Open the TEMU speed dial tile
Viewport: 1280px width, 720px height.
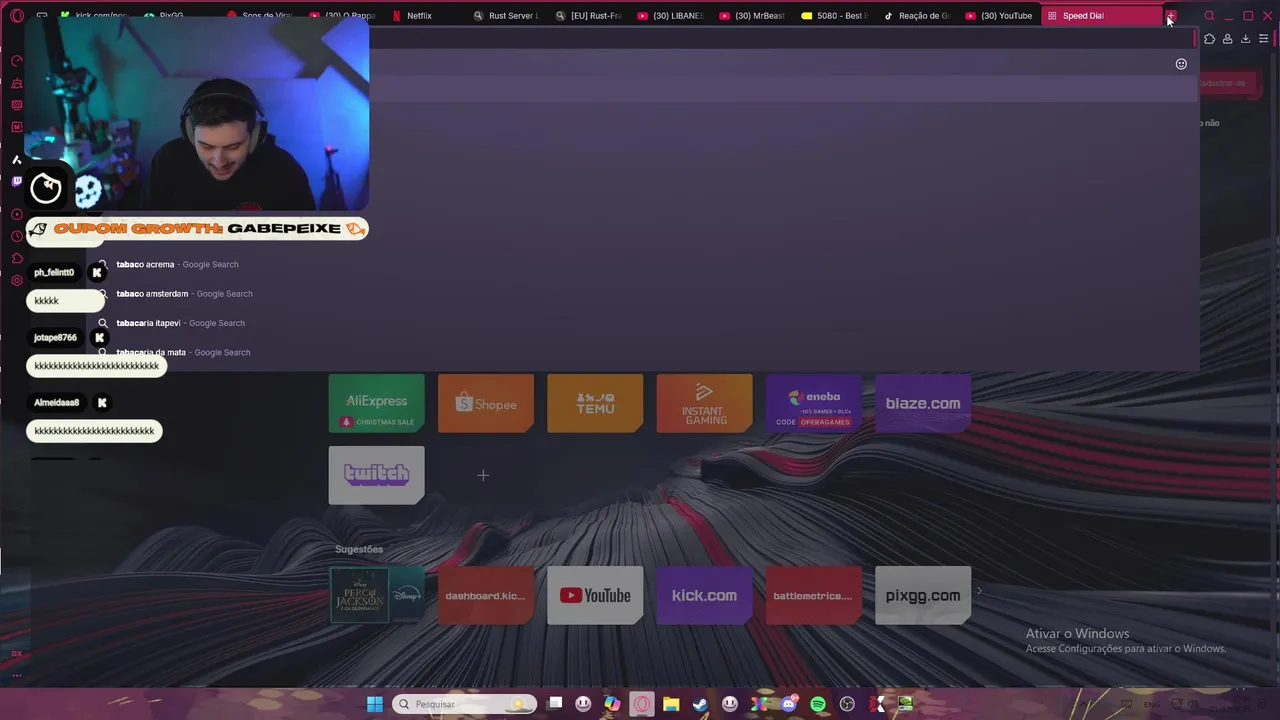595,403
